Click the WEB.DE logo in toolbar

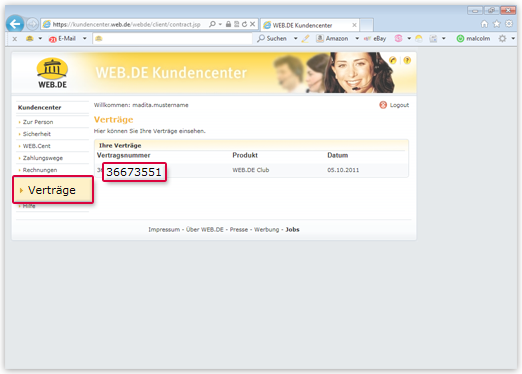(30, 38)
